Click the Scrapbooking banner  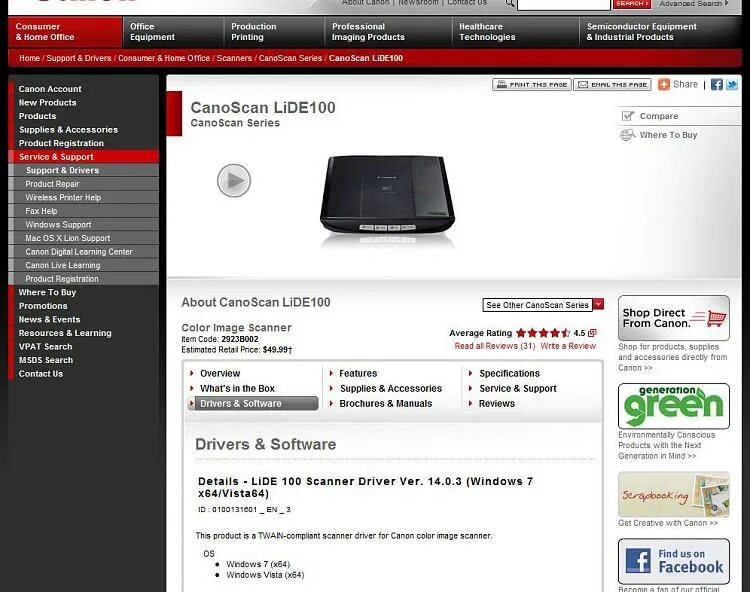[673, 494]
